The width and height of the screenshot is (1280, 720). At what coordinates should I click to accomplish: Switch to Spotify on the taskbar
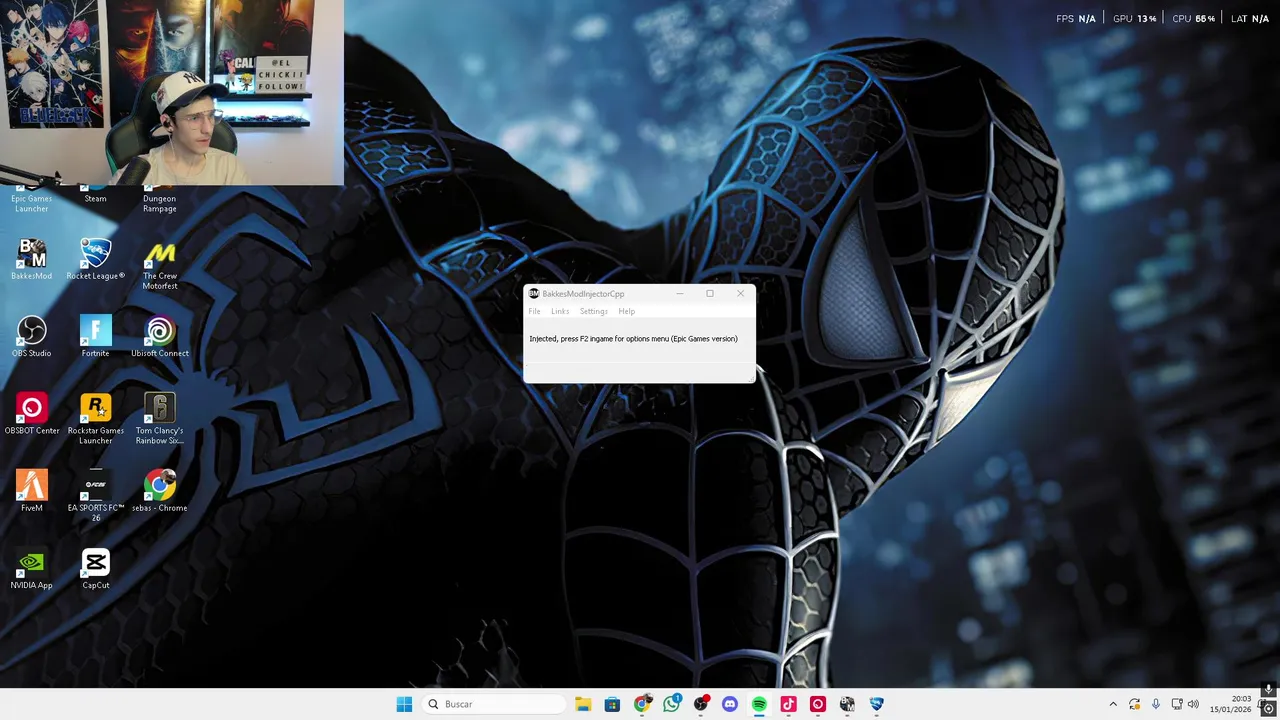(759, 704)
